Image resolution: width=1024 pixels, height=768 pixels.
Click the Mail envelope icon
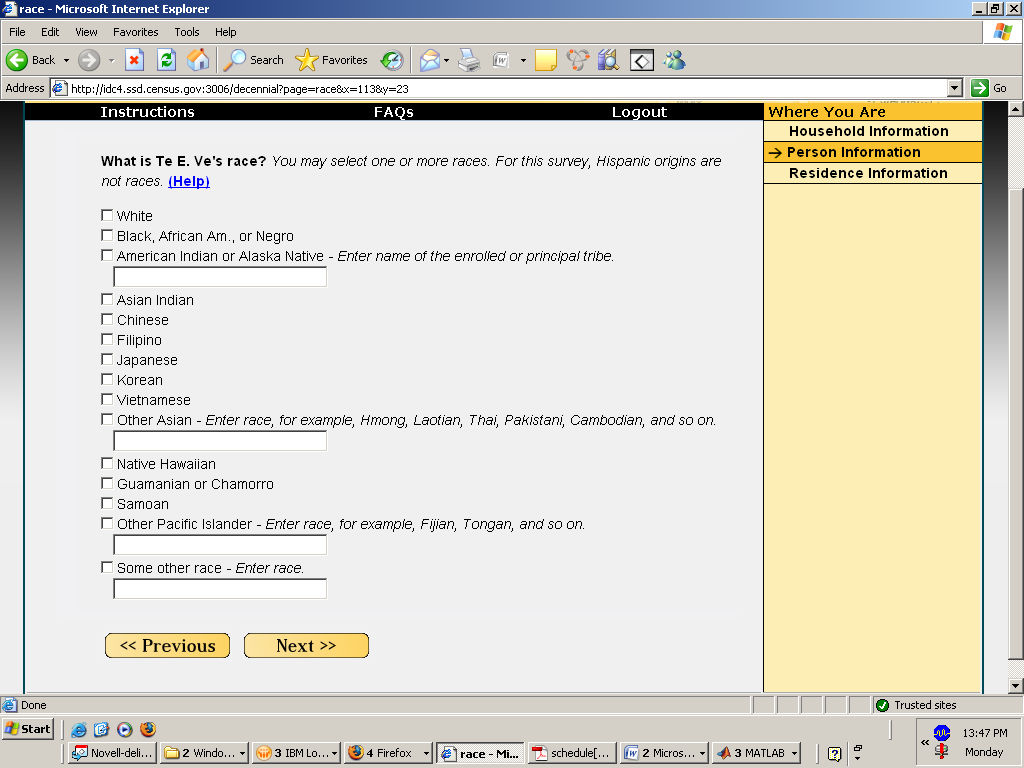[x=430, y=60]
